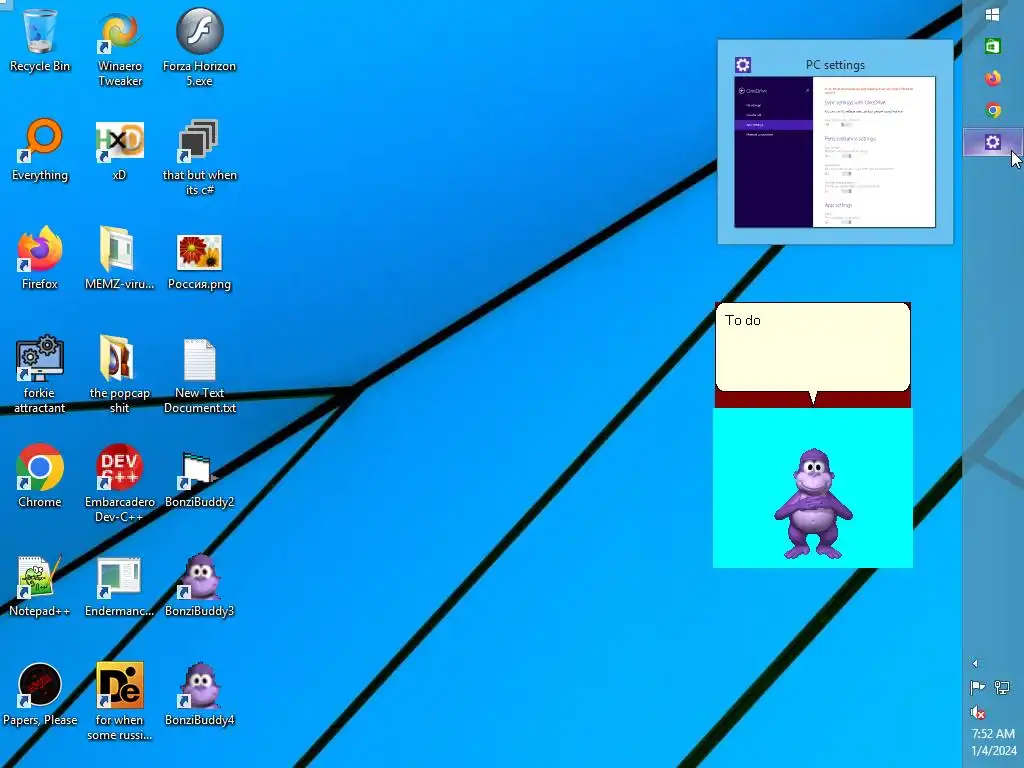Select the Chrome desktop shortcut

pos(40,477)
